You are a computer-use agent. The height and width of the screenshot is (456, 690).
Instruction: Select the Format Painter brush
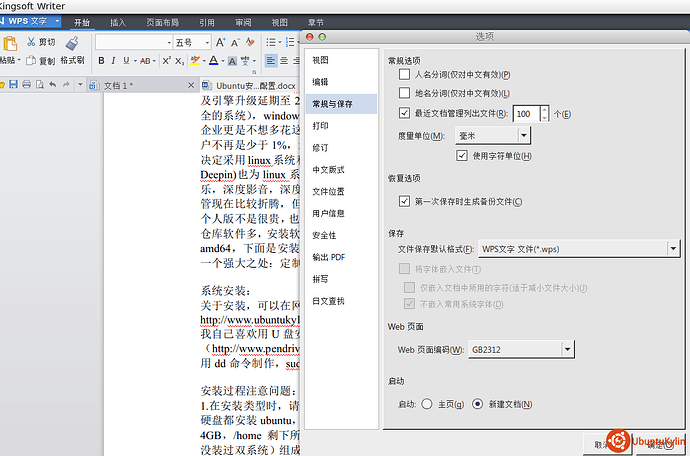click(x=72, y=44)
